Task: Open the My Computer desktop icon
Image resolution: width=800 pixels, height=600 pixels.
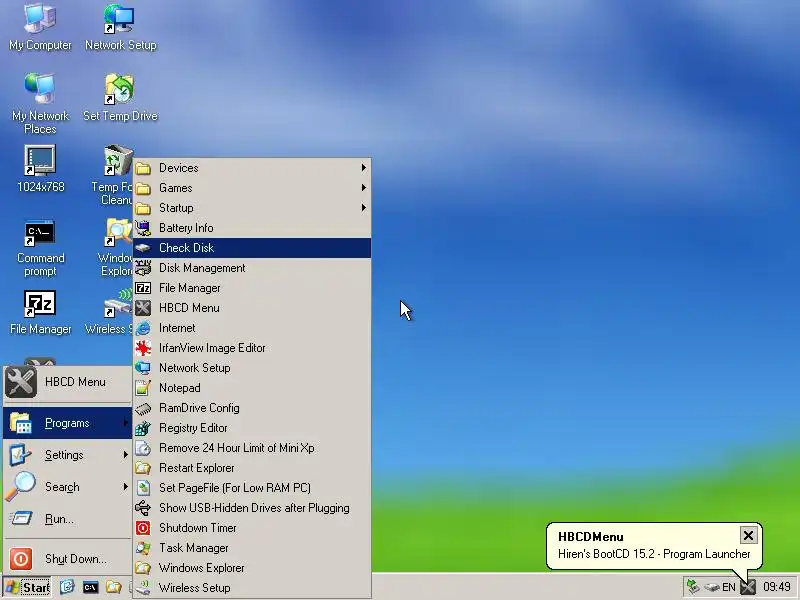Action: tap(40, 27)
